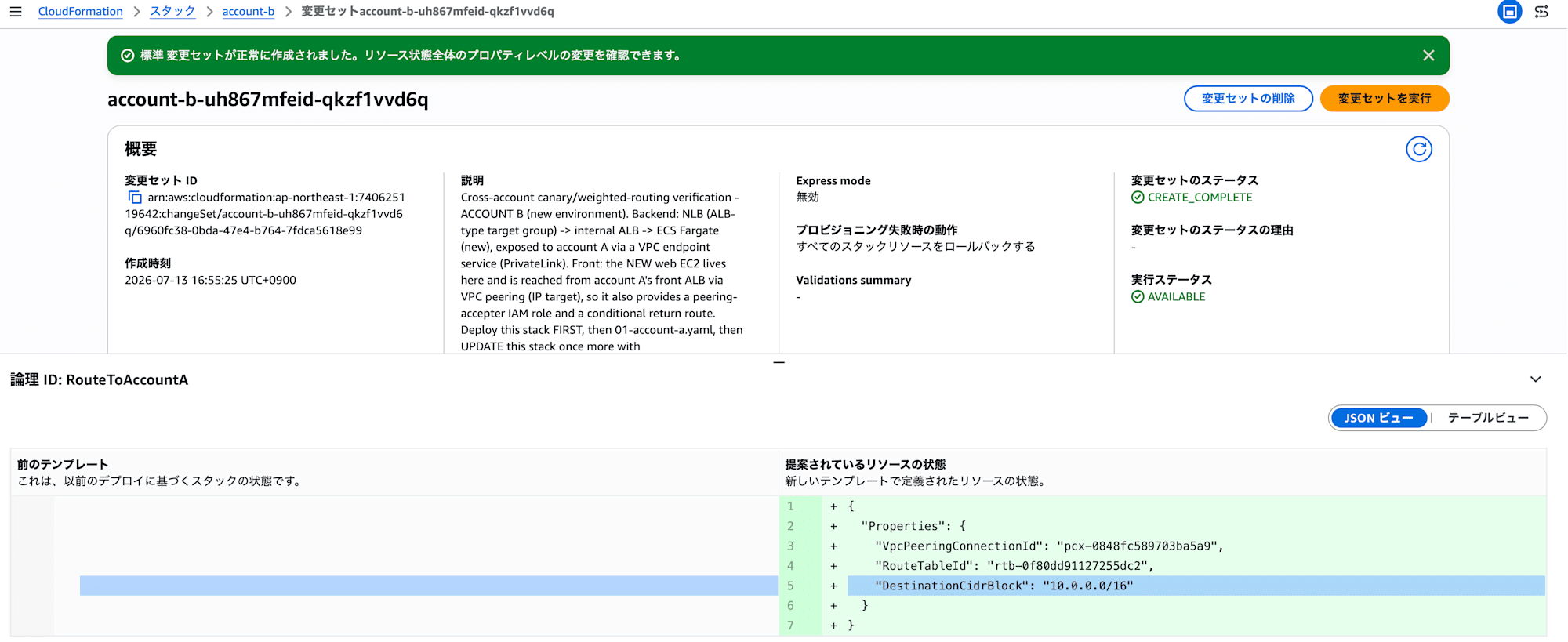Open the スタック breadcrumb link
Image resolution: width=1568 pixels, height=642 pixels.
pyautogui.click(x=172, y=12)
